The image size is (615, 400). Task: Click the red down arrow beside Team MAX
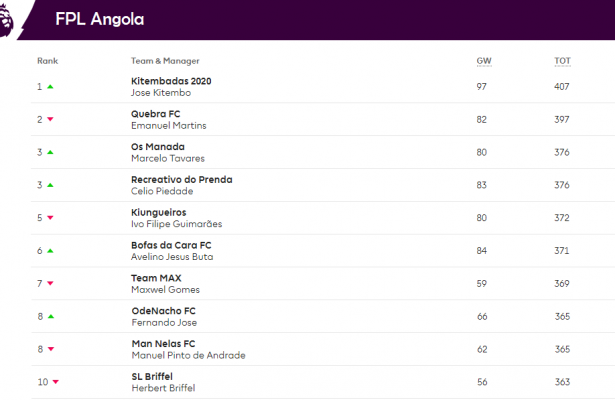(50, 283)
